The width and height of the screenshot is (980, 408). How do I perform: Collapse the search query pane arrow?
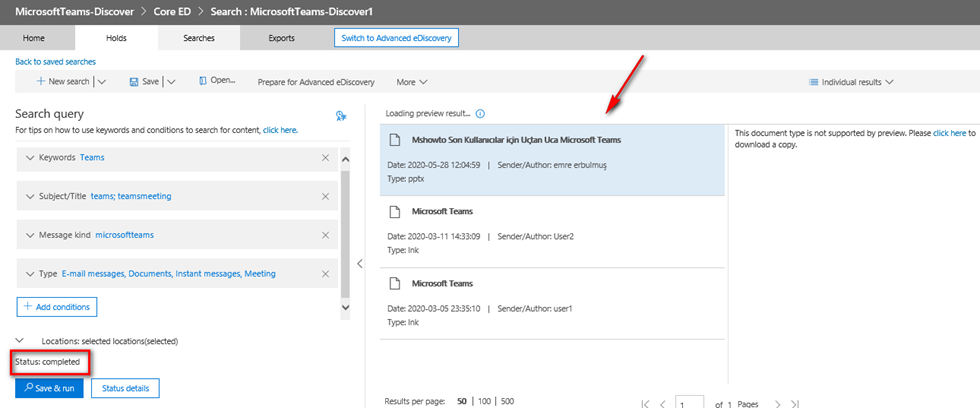click(359, 264)
